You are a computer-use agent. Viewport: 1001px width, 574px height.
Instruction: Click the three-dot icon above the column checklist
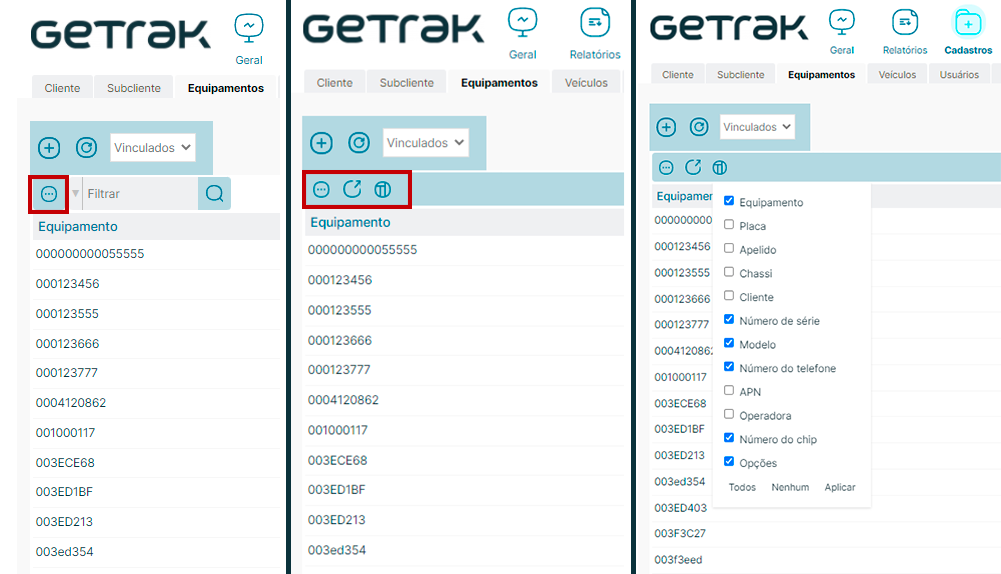(x=666, y=167)
